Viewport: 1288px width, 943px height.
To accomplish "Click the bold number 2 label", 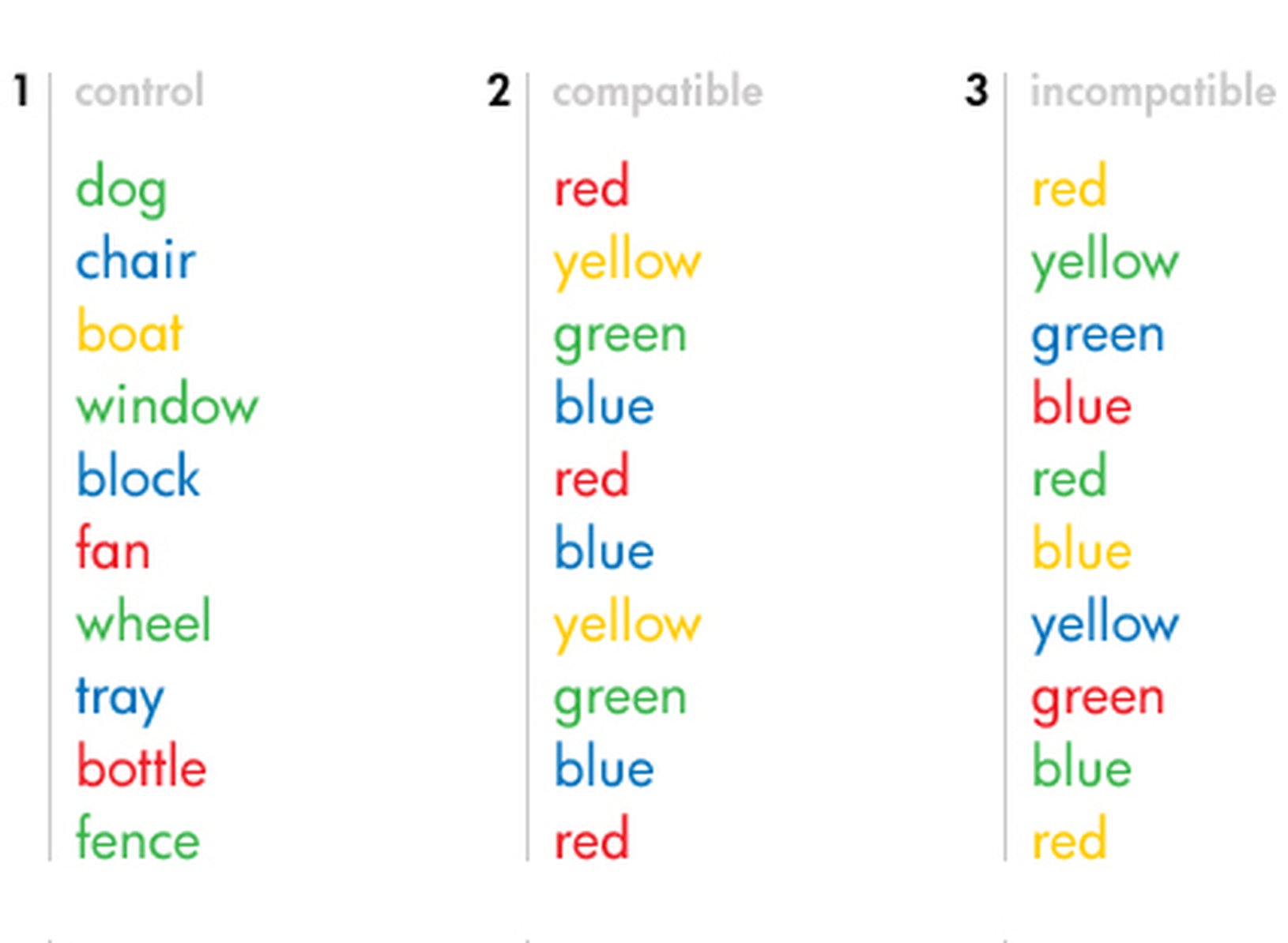I will [x=499, y=91].
